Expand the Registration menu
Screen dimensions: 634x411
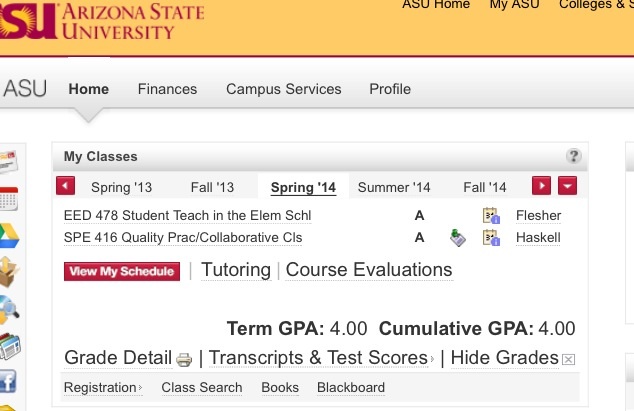103,387
